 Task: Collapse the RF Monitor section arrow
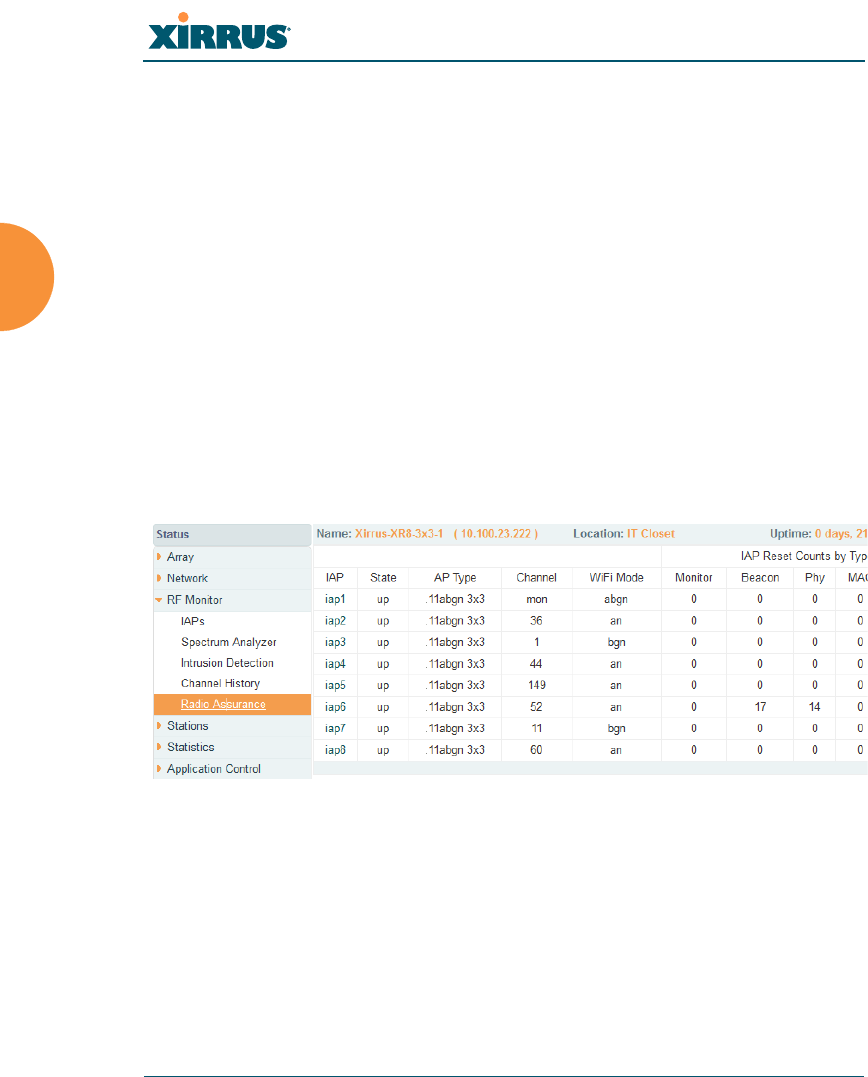click(159, 600)
